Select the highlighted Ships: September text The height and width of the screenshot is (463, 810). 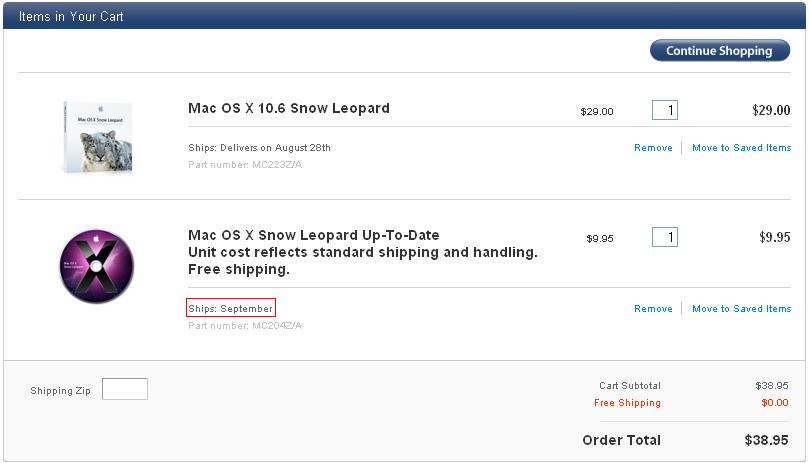coord(230,308)
